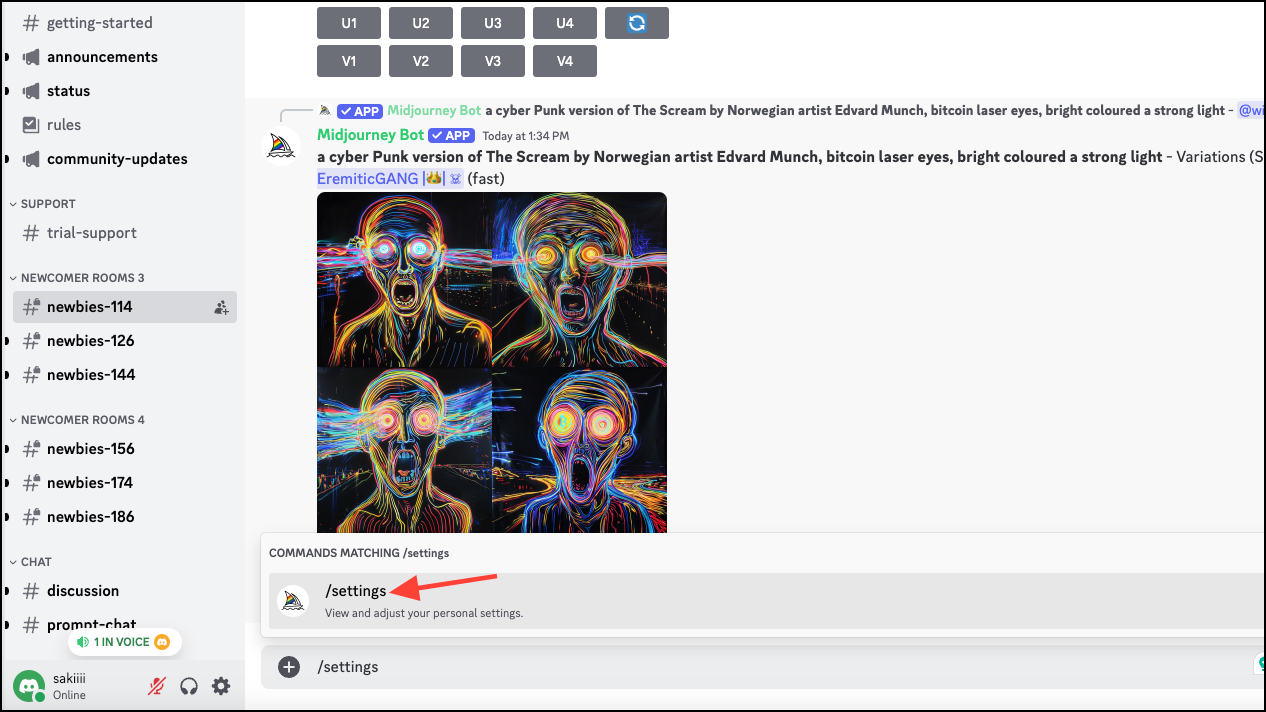Click the Midjourney Bot username
The width and height of the screenshot is (1266, 712).
pyautogui.click(x=370, y=135)
